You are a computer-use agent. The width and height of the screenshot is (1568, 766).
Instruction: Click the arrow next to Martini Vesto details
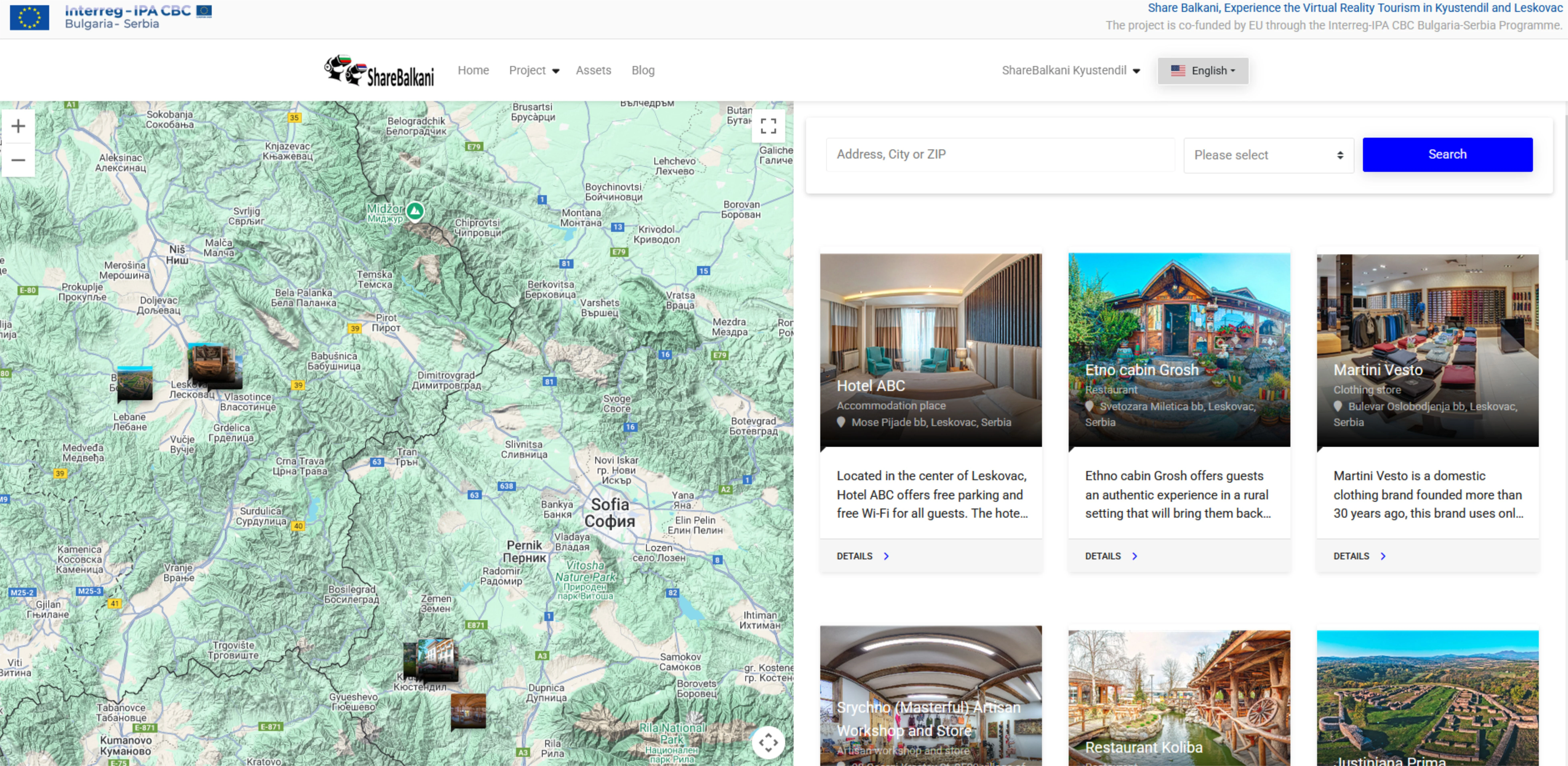coord(1383,556)
